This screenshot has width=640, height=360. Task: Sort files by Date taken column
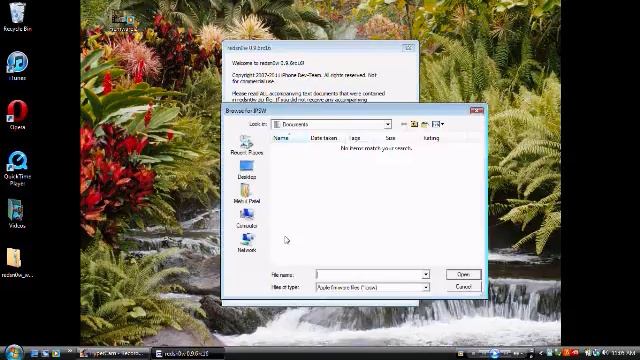click(327, 138)
